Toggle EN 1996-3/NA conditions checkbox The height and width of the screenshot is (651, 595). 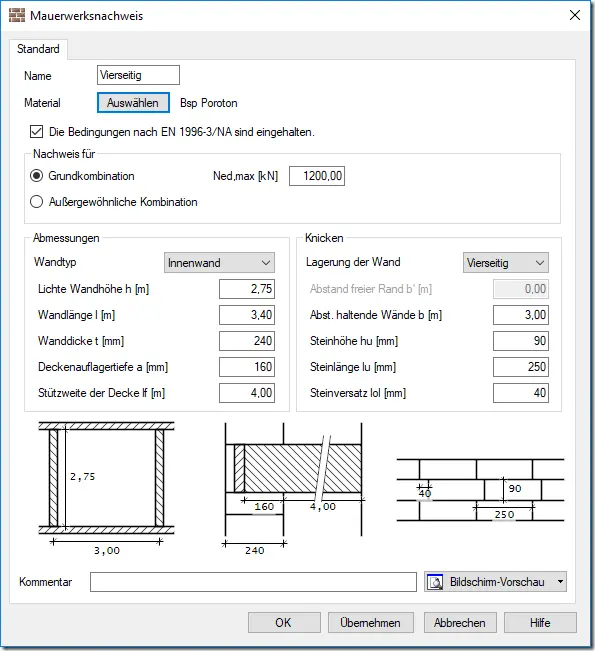37,132
